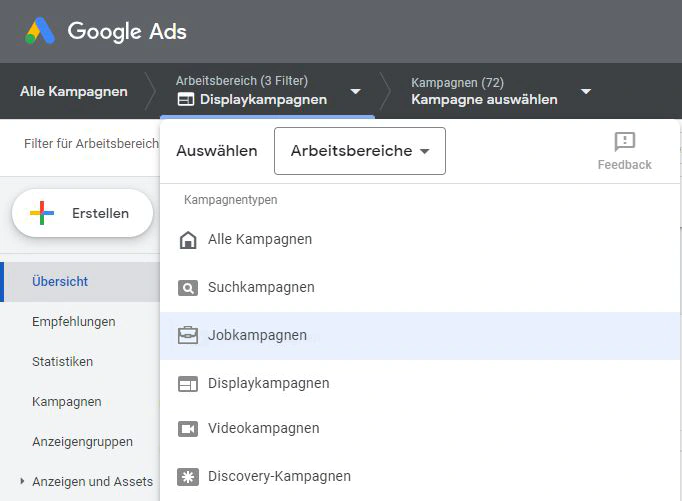Viewport: 682px width, 501px height.
Task: Open Statistiken in the sidebar
Action: pos(63,362)
